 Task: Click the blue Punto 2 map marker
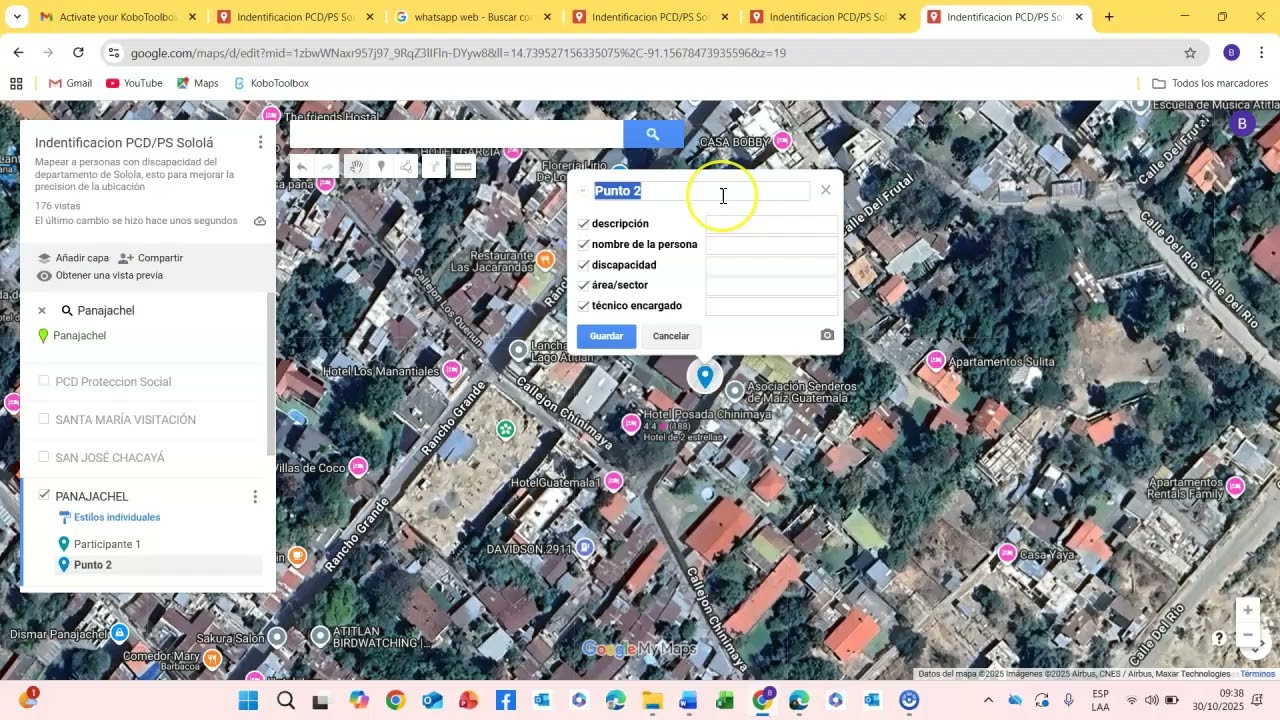click(705, 377)
